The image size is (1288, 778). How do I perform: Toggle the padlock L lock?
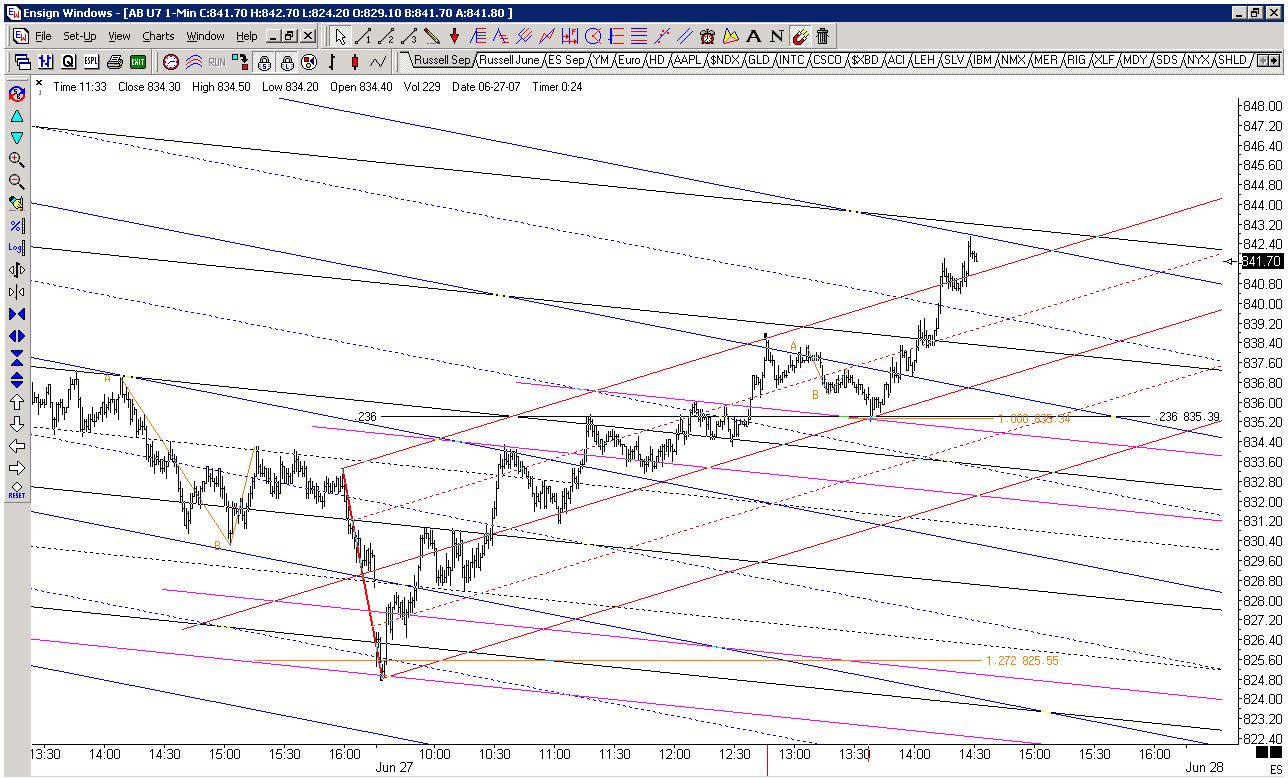pos(287,62)
